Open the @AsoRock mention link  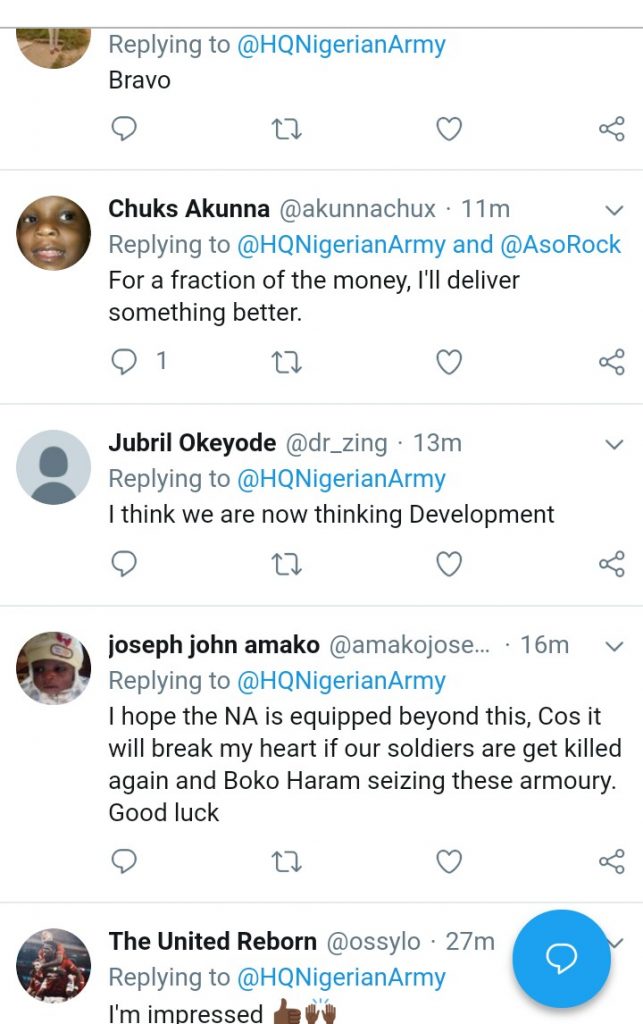point(561,245)
